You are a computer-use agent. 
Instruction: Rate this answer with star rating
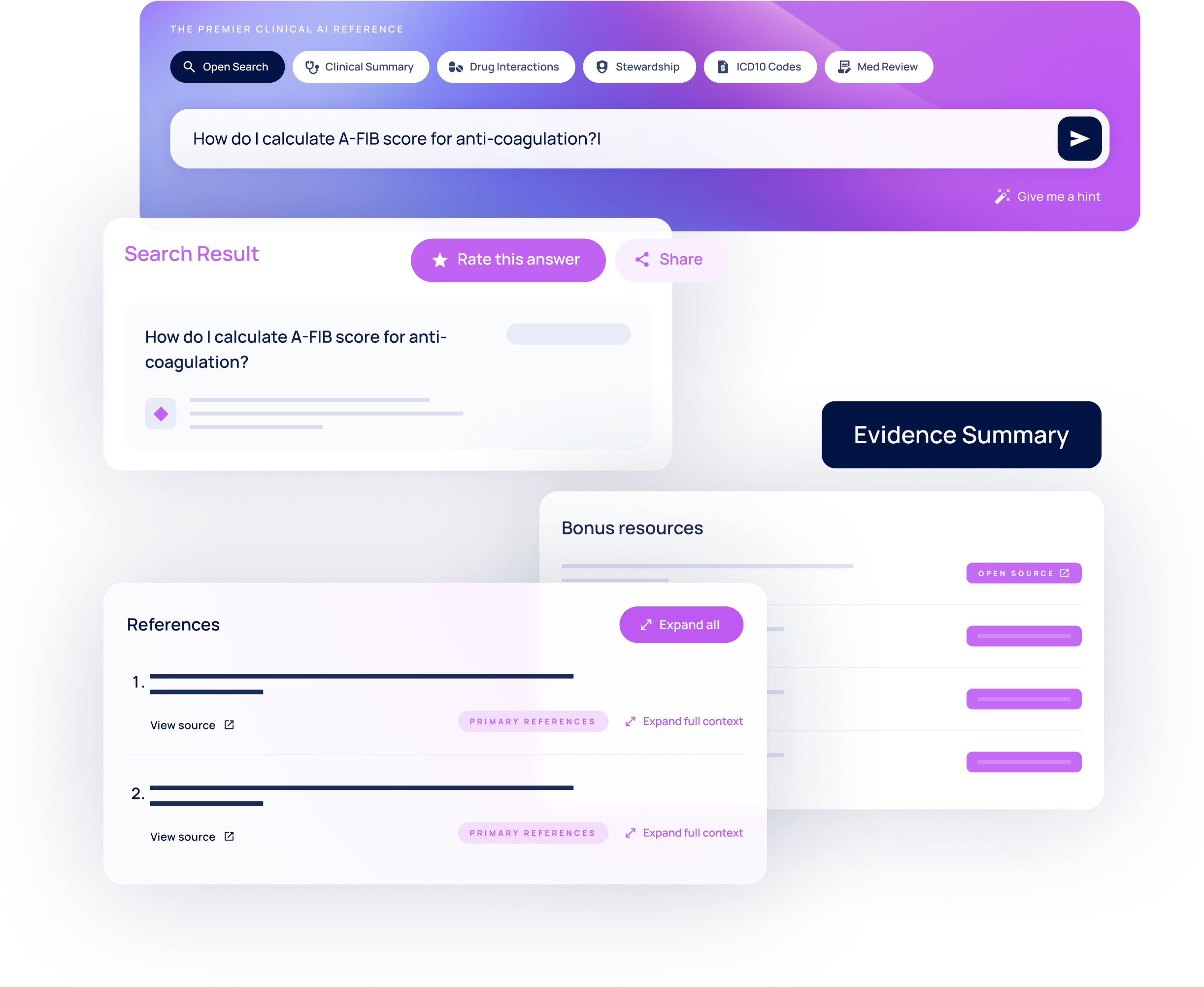click(x=508, y=258)
